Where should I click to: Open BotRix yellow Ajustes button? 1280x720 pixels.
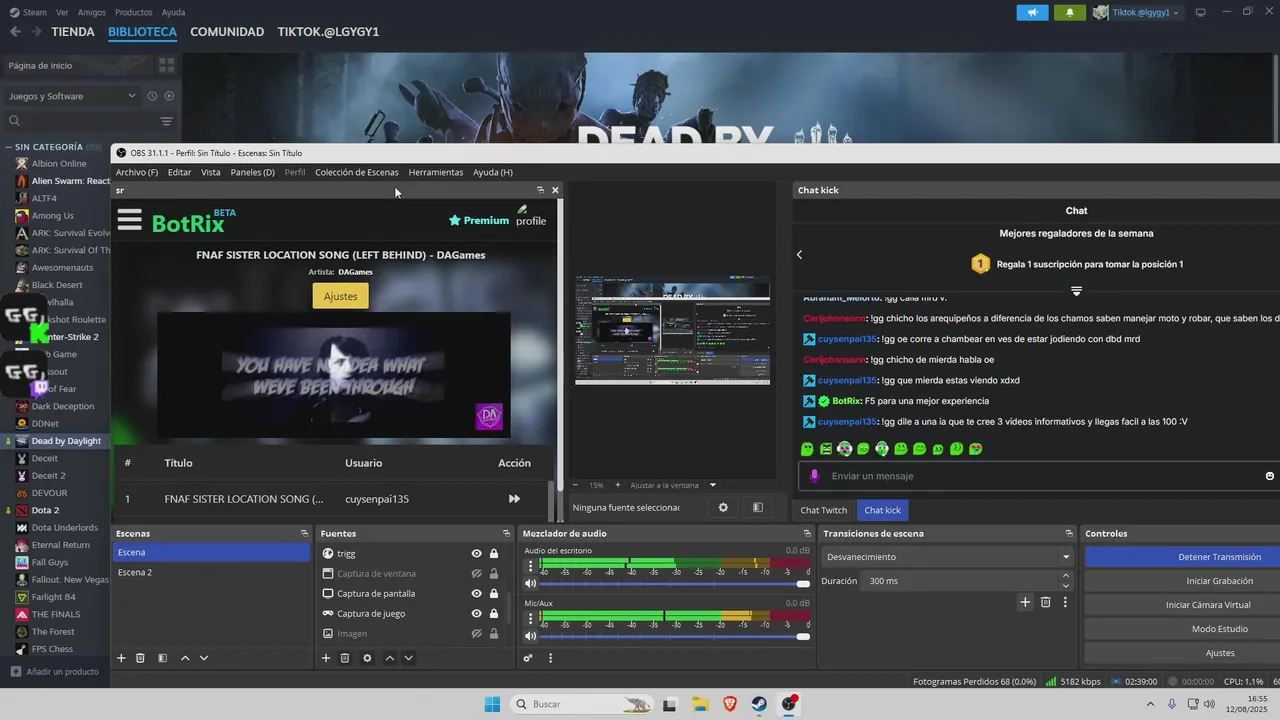tap(341, 296)
